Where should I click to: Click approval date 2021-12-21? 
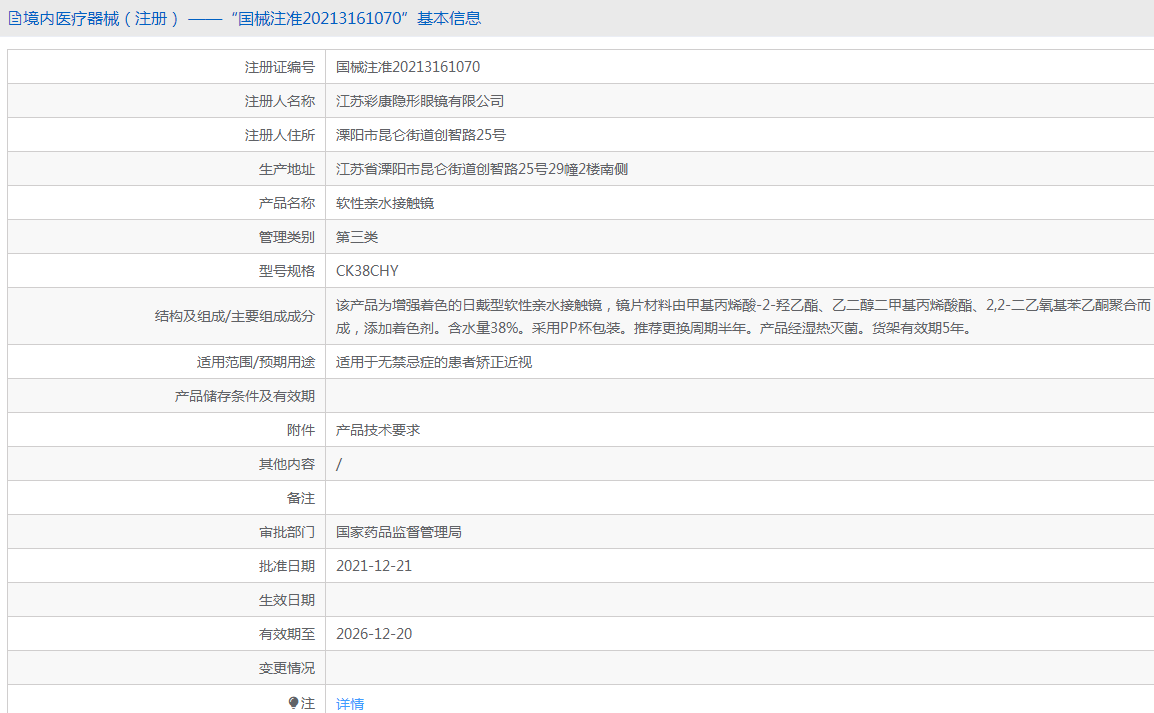pos(374,566)
